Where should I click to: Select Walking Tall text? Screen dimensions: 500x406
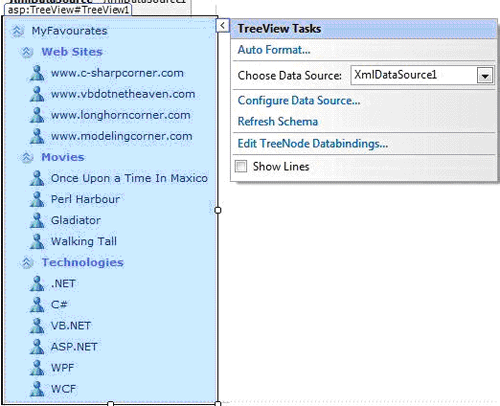[x=84, y=241]
